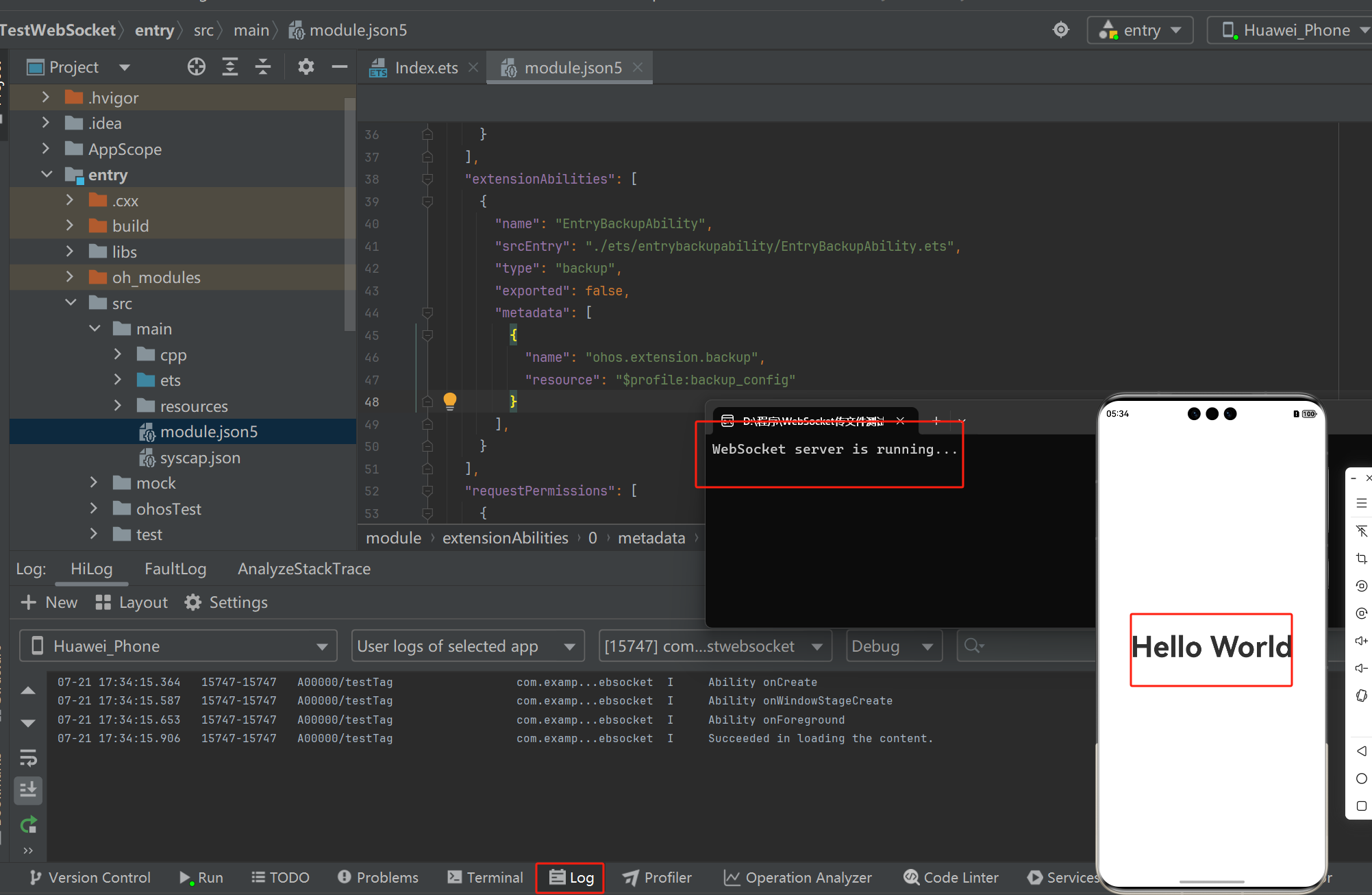Screen dimensions: 1372x895
Task: Click emulator home circle button
Action: coord(1361,778)
